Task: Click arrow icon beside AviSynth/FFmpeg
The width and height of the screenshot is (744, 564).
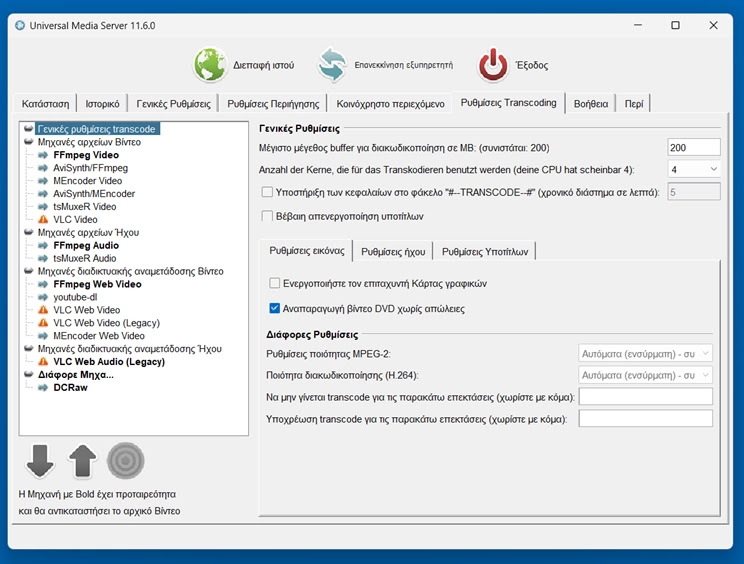Action: click(43, 168)
